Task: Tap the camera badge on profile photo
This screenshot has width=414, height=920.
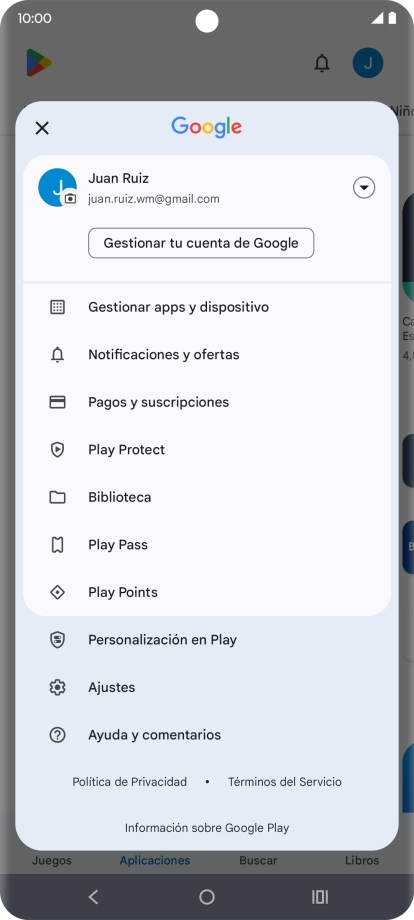Action: click(x=70, y=198)
